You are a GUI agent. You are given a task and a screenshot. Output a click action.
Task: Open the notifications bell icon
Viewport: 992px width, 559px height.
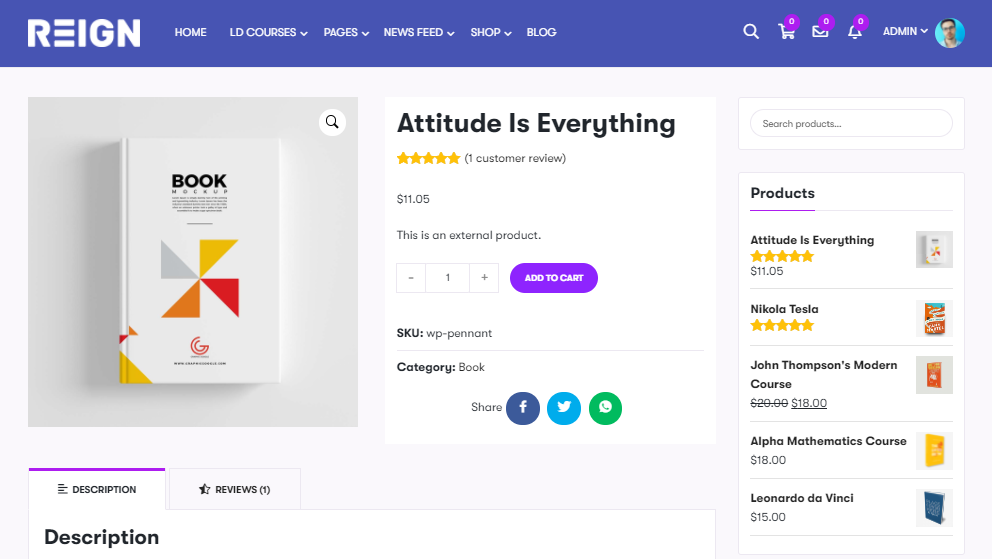(855, 32)
